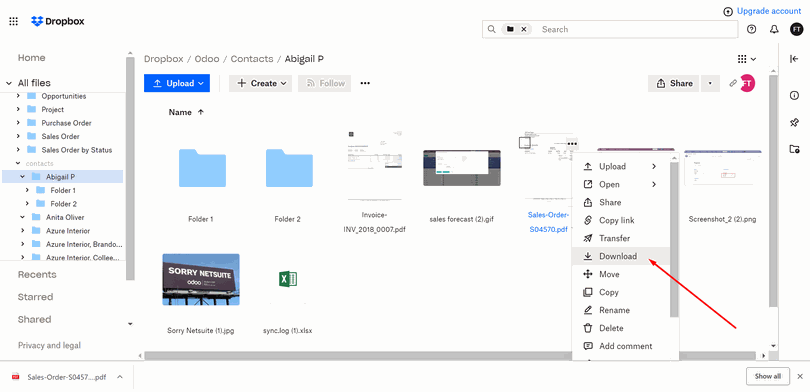The height and width of the screenshot is (392, 810).
Task: Select Sales Order folder in tree
Action: click(x=60, y=136)
